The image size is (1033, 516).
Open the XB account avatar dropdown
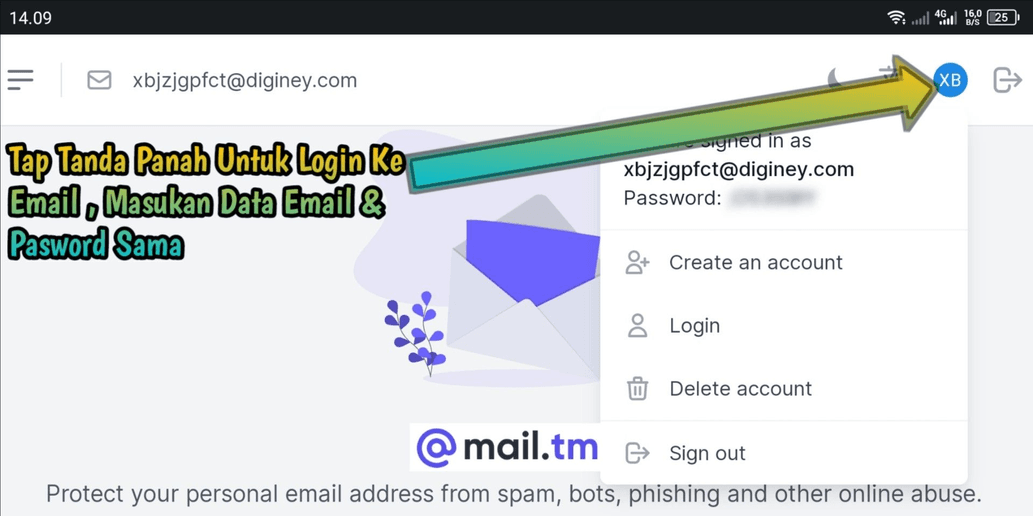[x=950, y=80]
